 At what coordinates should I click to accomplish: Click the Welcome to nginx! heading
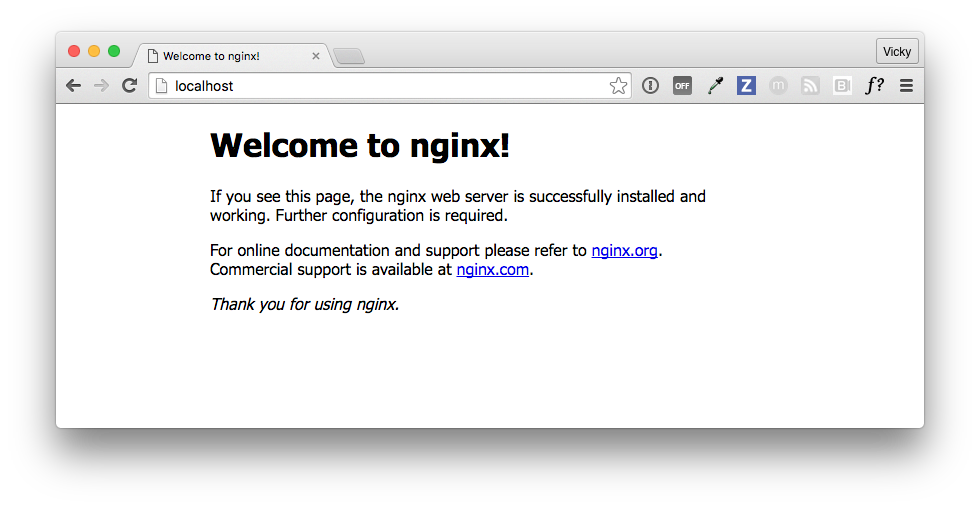click(x=360, y=146)
